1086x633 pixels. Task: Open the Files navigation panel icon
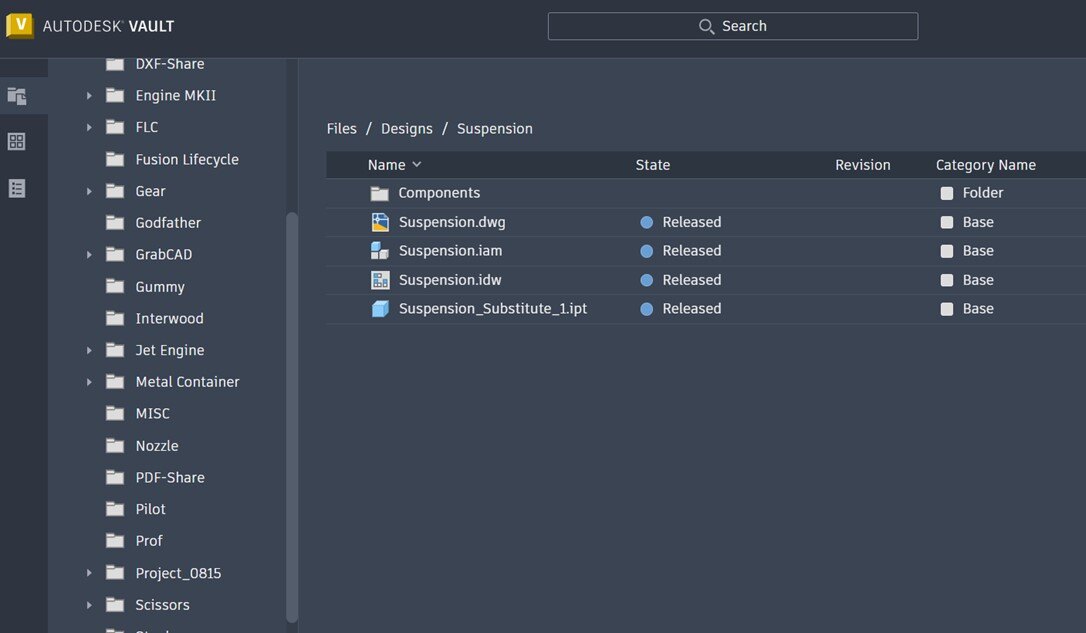16,95
